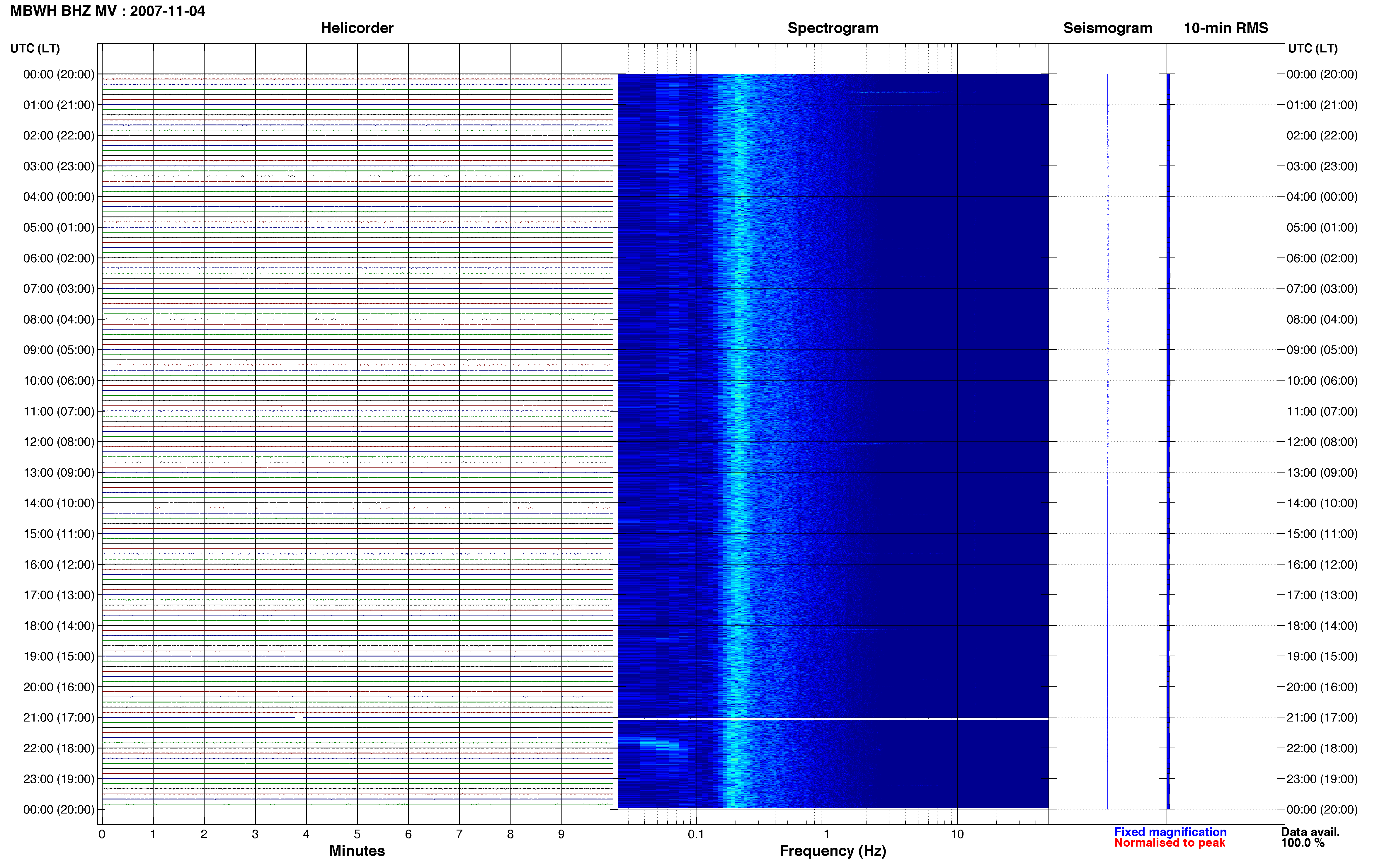Click left time label 18:00 (14:00)
1389x868 pixels.
pos(59,626)
